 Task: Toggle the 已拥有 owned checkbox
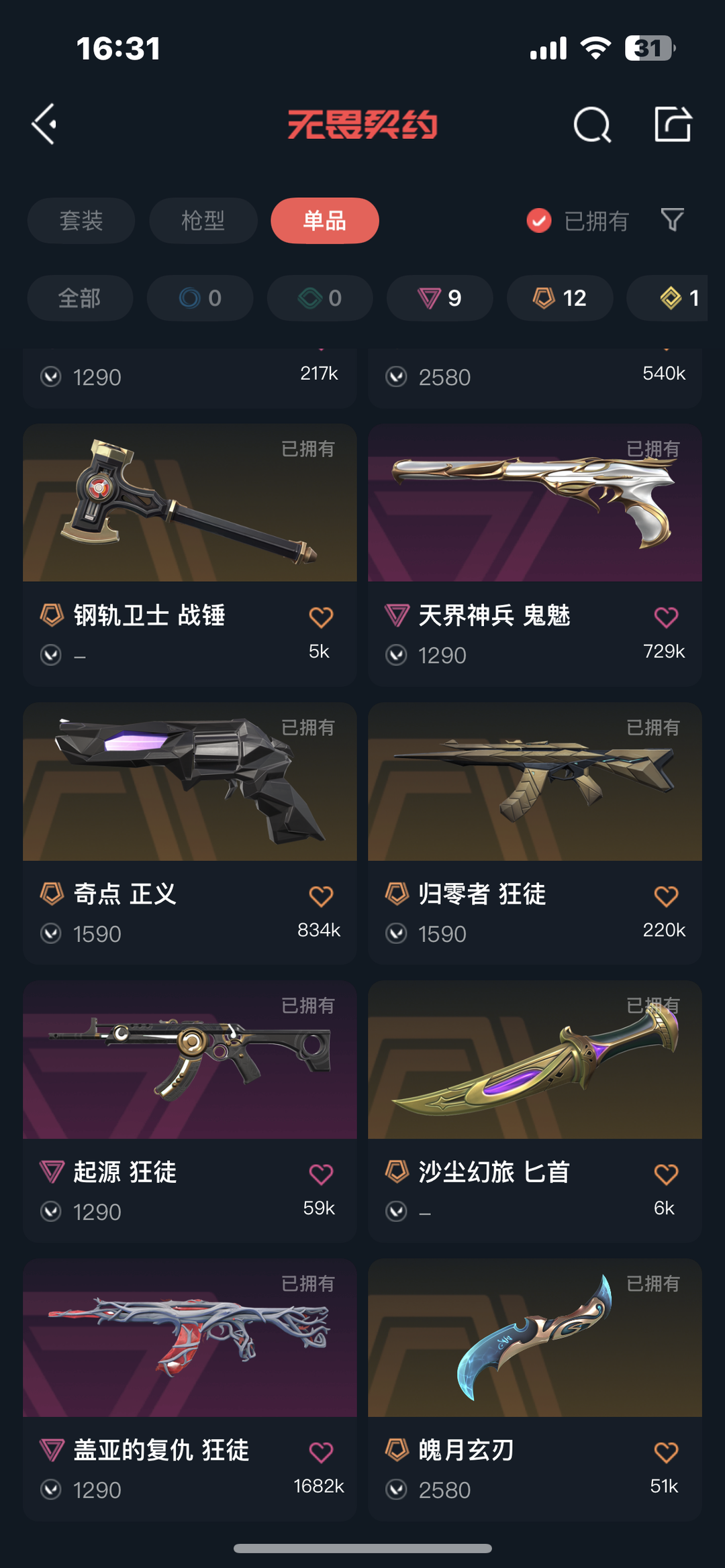(539, 220)
